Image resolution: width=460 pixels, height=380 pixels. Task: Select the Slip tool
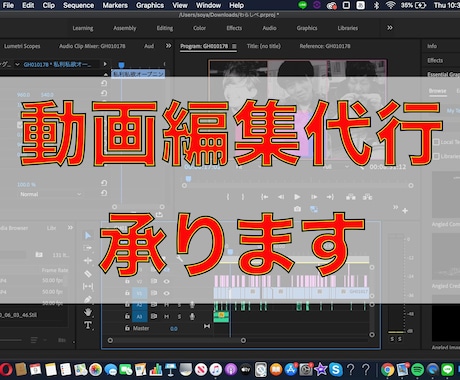coord(88,286)
